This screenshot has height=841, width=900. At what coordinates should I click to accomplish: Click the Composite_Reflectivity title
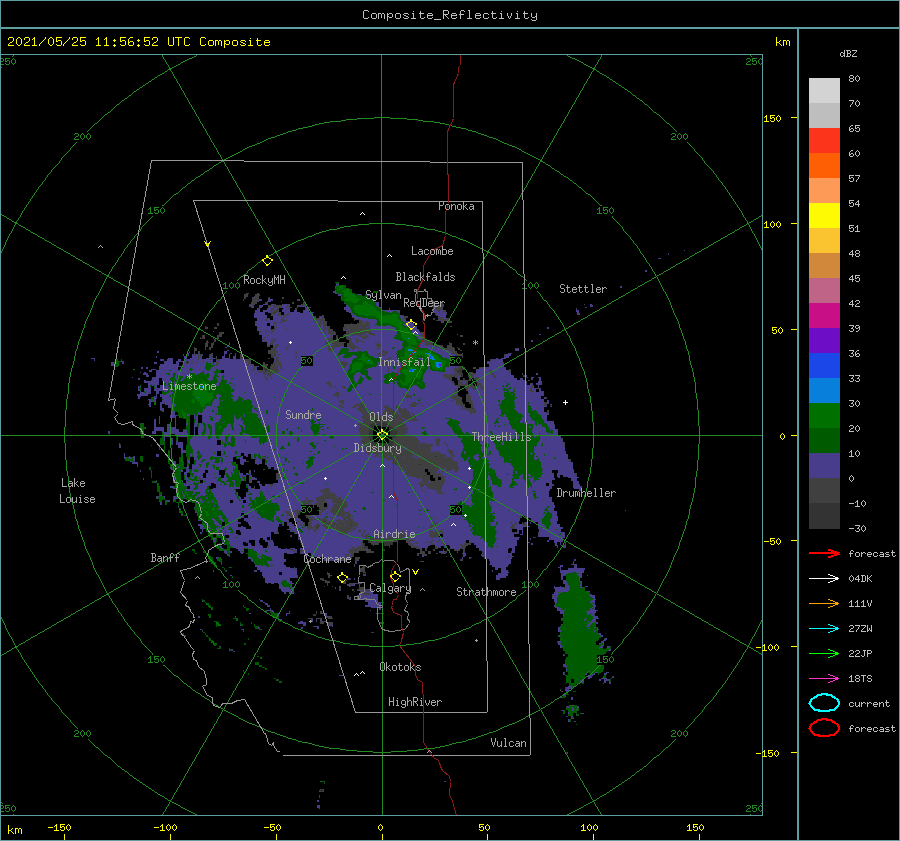point(450,15)
